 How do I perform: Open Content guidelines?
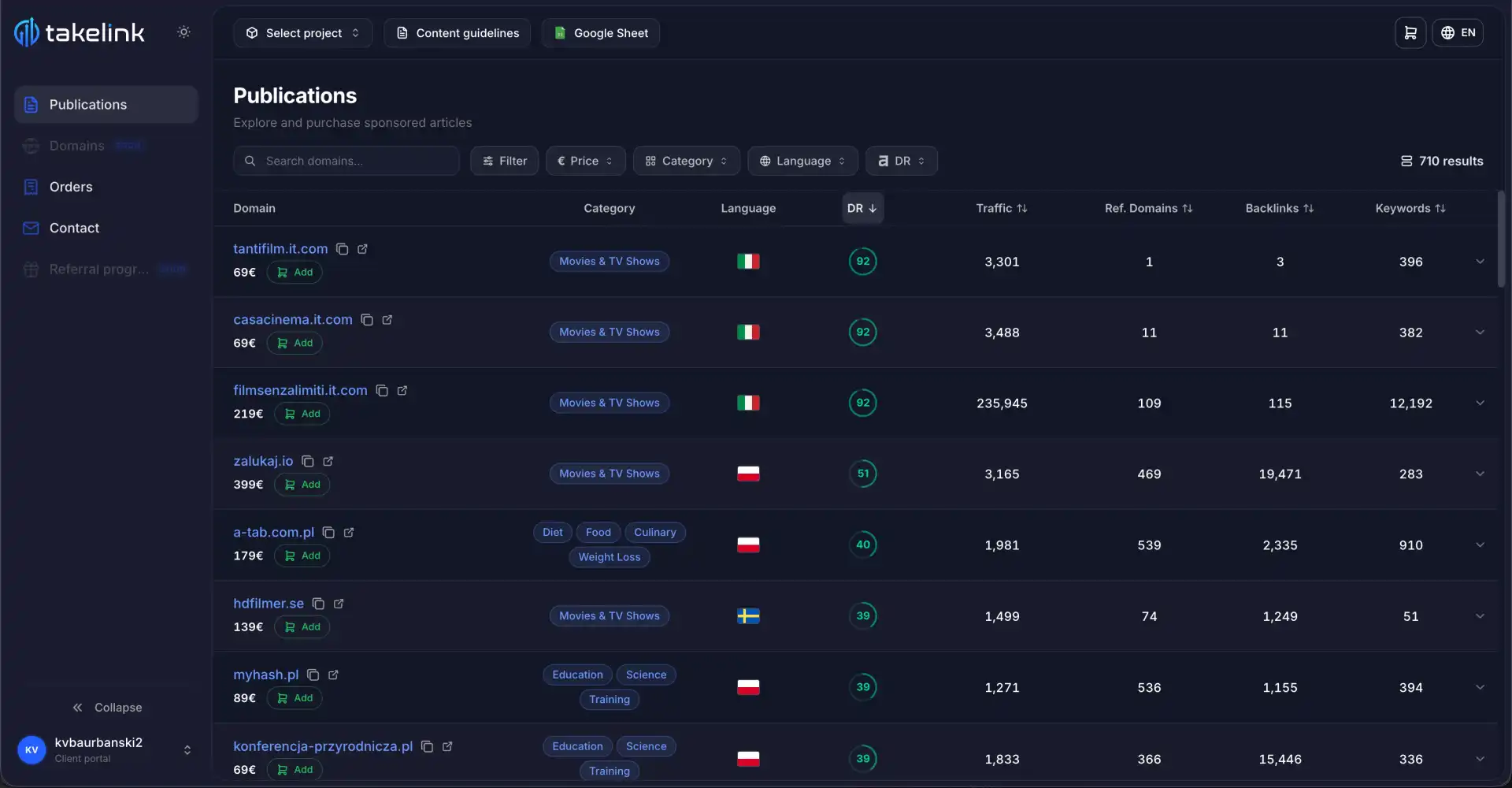coord(457,33)
